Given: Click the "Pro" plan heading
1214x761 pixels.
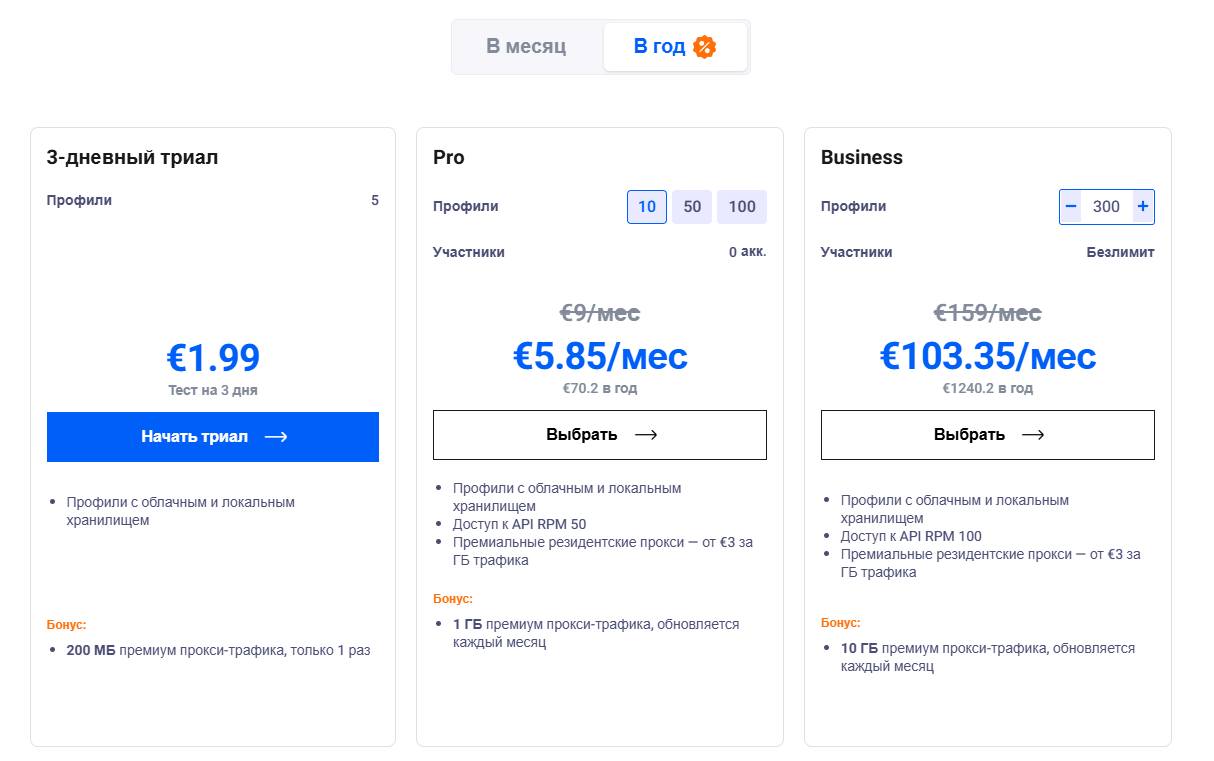Looking at the screenshot, I should (449, 157).
